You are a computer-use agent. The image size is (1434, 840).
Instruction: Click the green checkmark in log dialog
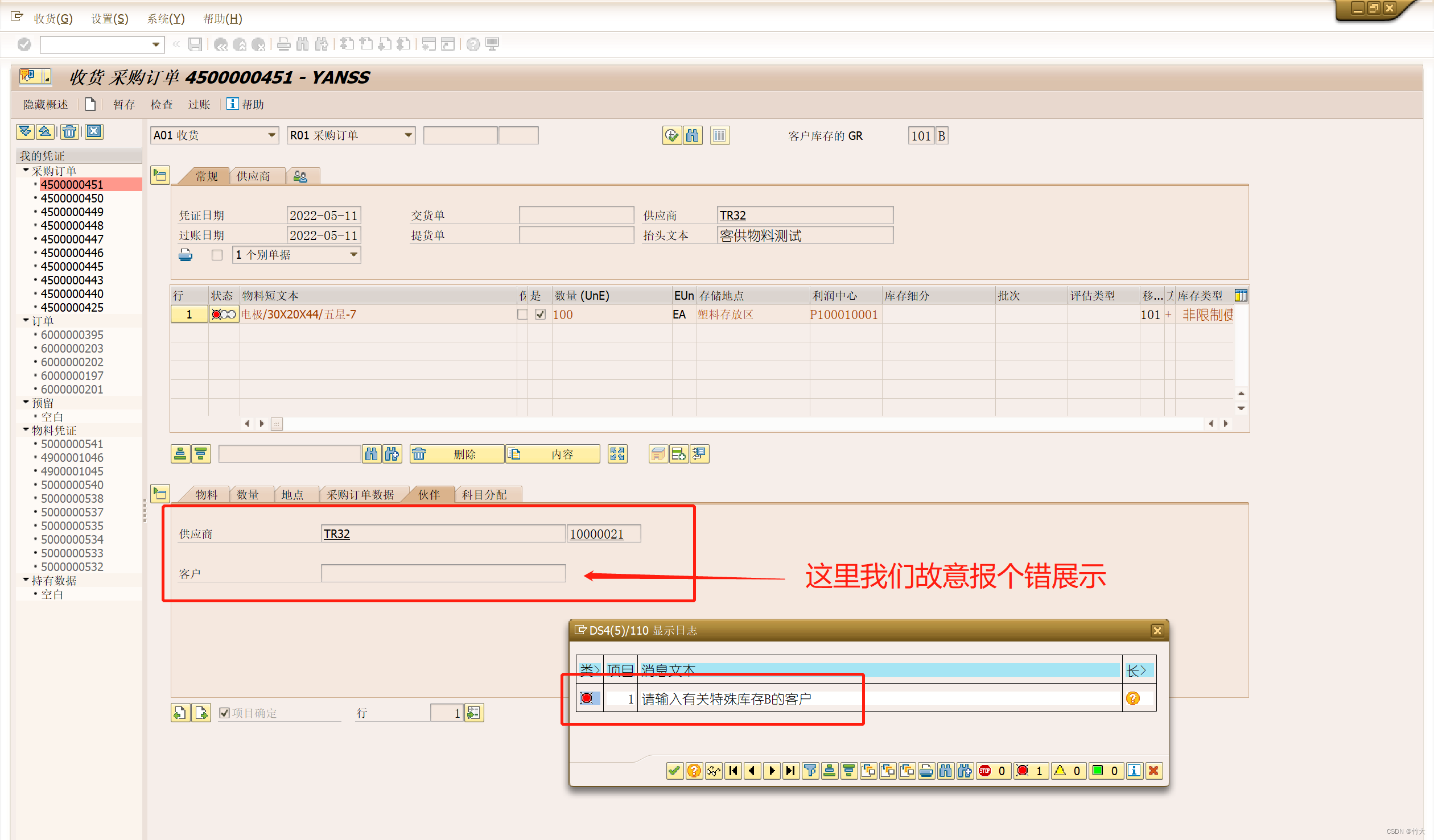674,771
